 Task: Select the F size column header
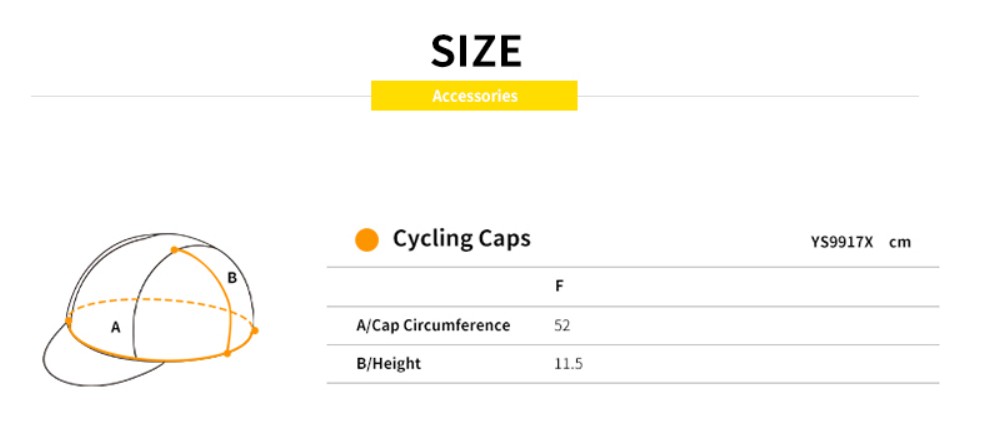(x=559, y=286)
